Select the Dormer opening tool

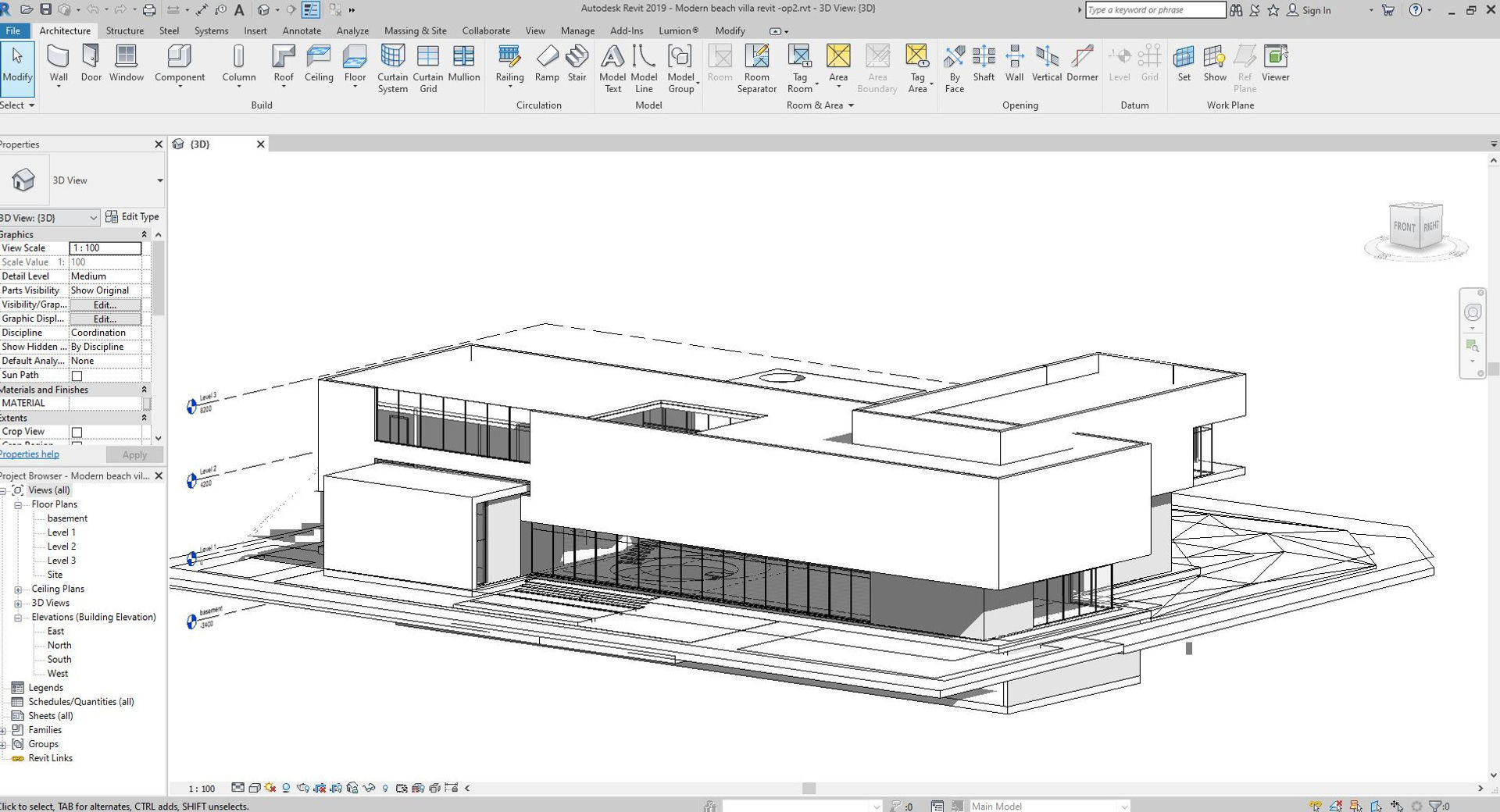click(x=1082, y=64)
